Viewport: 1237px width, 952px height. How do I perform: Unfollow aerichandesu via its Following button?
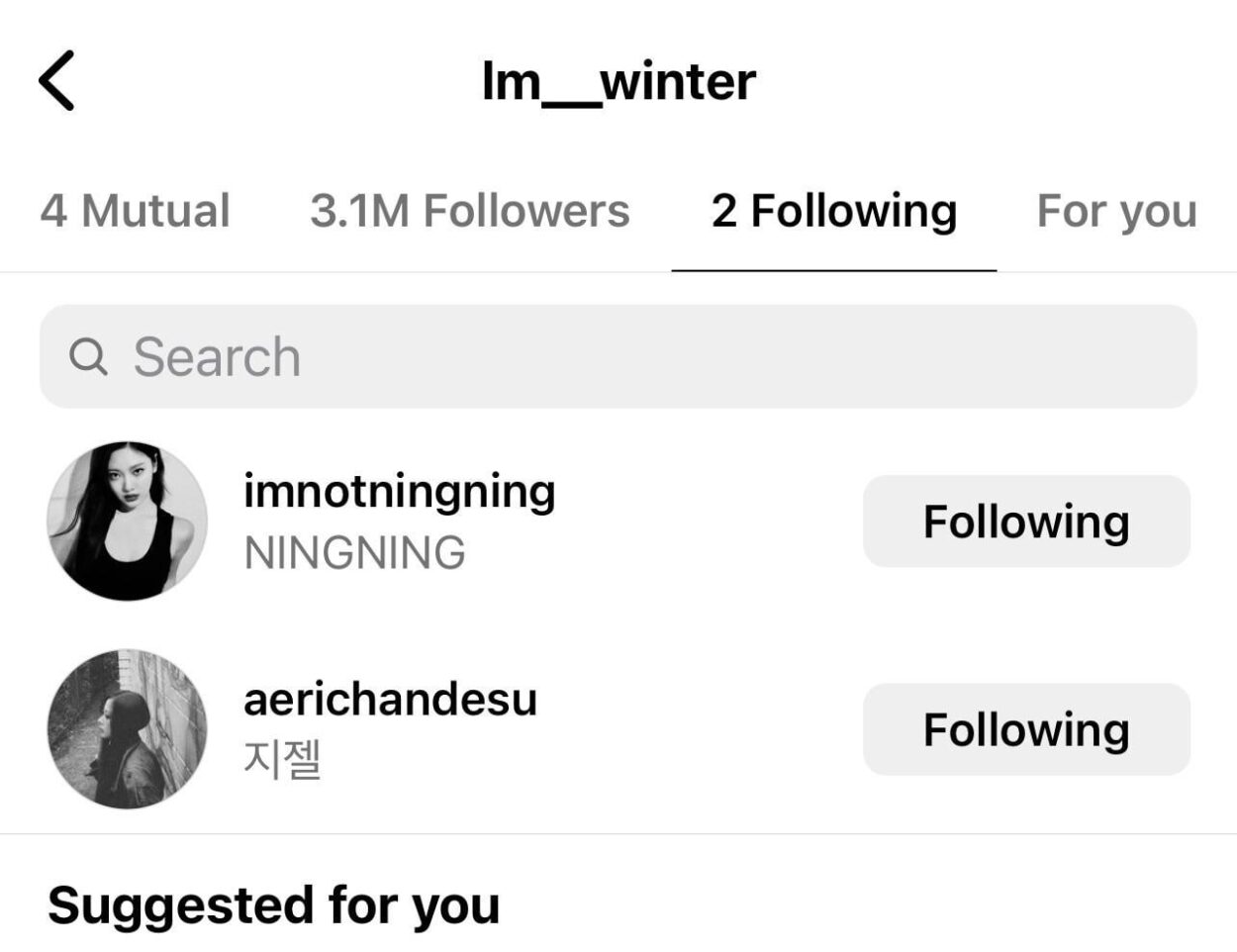click(1027, 729)
